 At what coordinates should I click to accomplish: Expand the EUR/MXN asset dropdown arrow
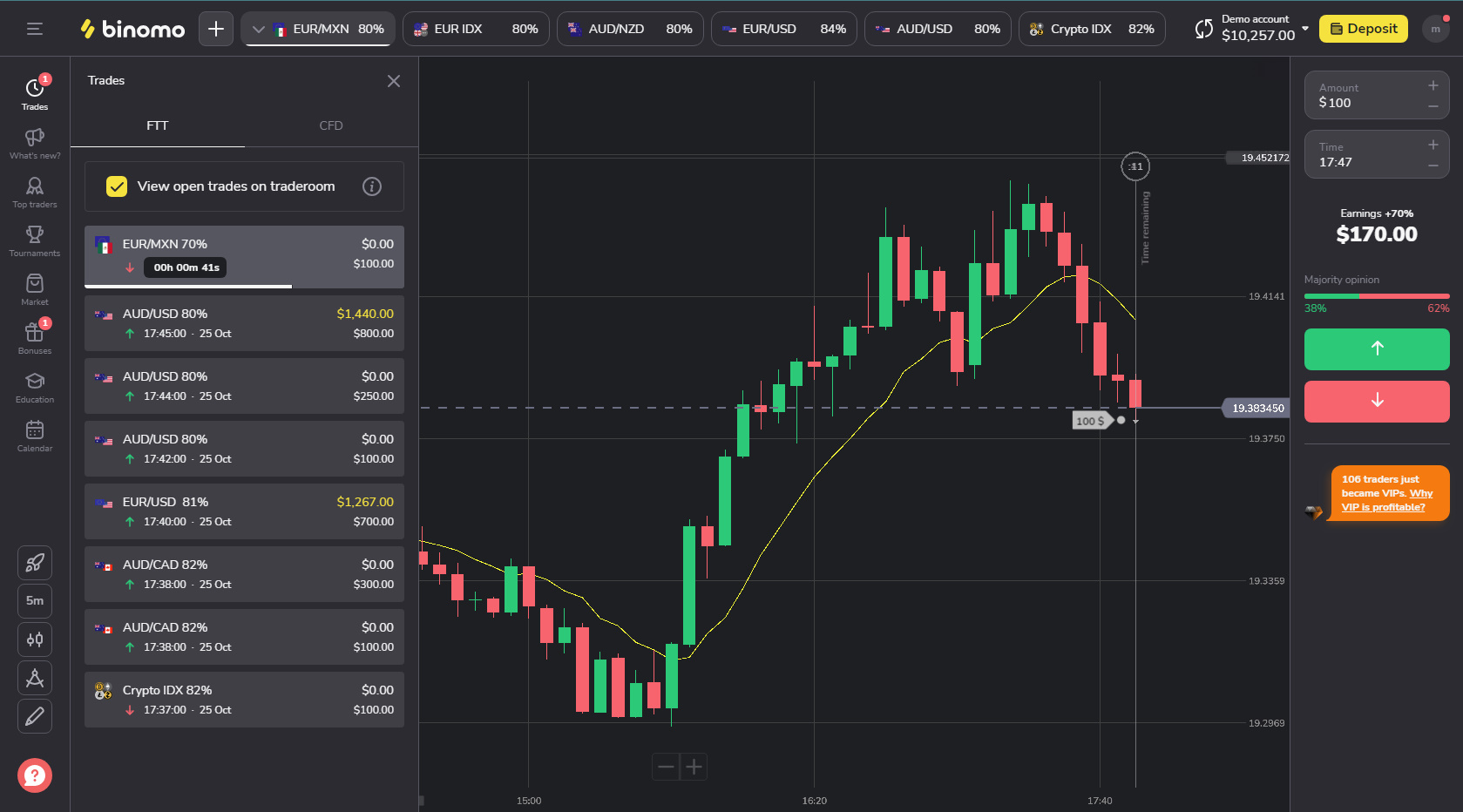point(258,29)
